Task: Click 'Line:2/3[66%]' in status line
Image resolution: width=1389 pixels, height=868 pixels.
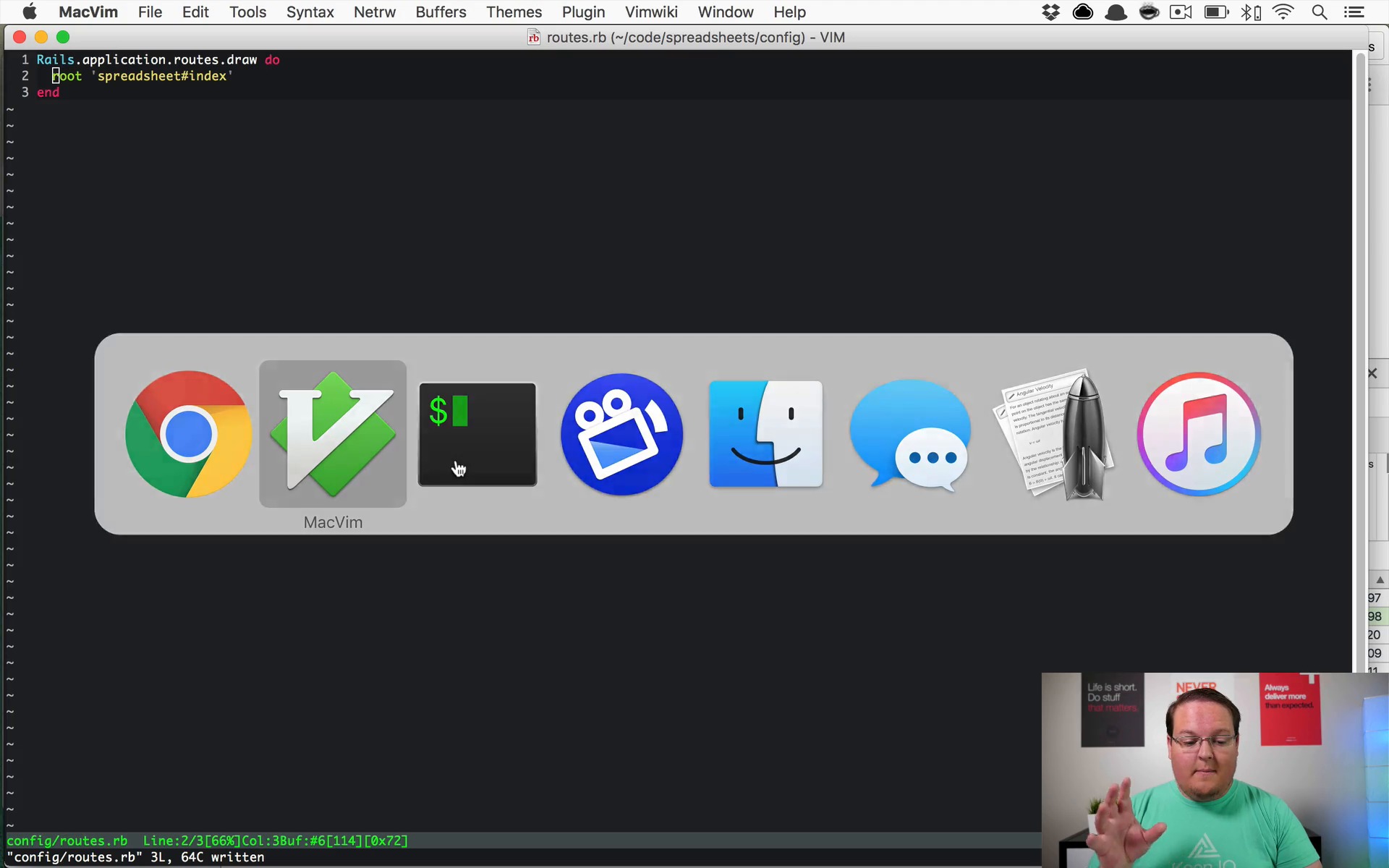Action: coord(192,841)
